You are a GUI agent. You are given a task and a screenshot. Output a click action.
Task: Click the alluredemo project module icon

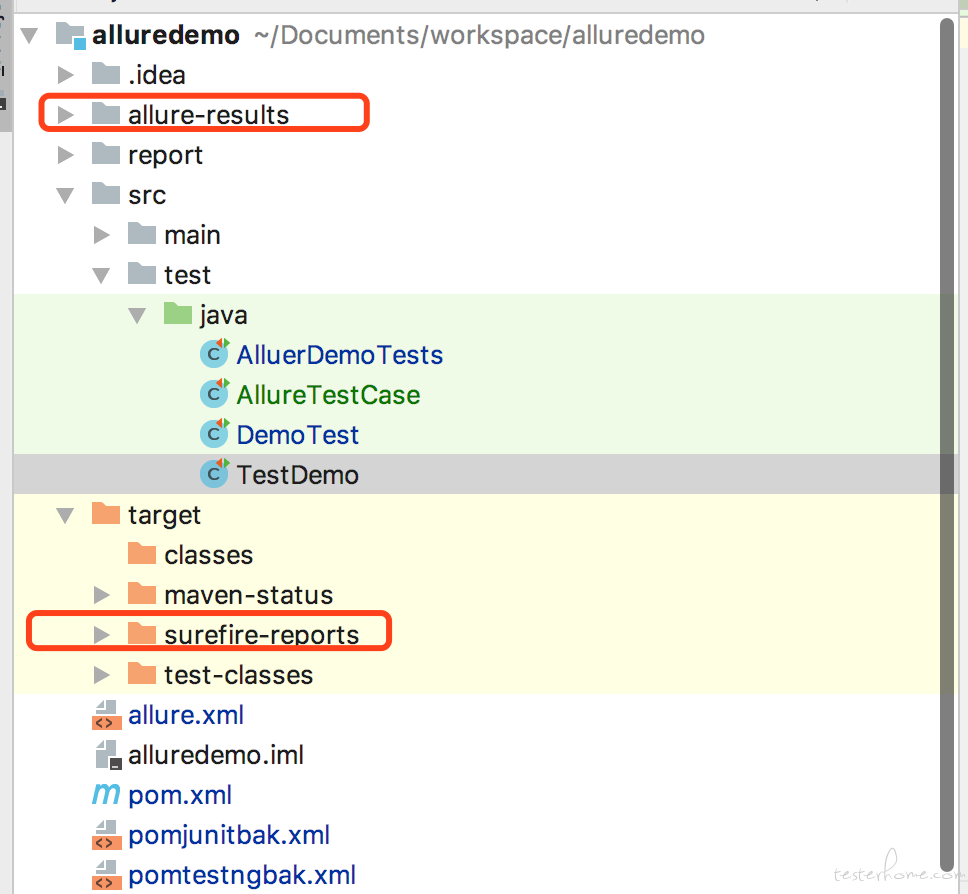[70, 35]
